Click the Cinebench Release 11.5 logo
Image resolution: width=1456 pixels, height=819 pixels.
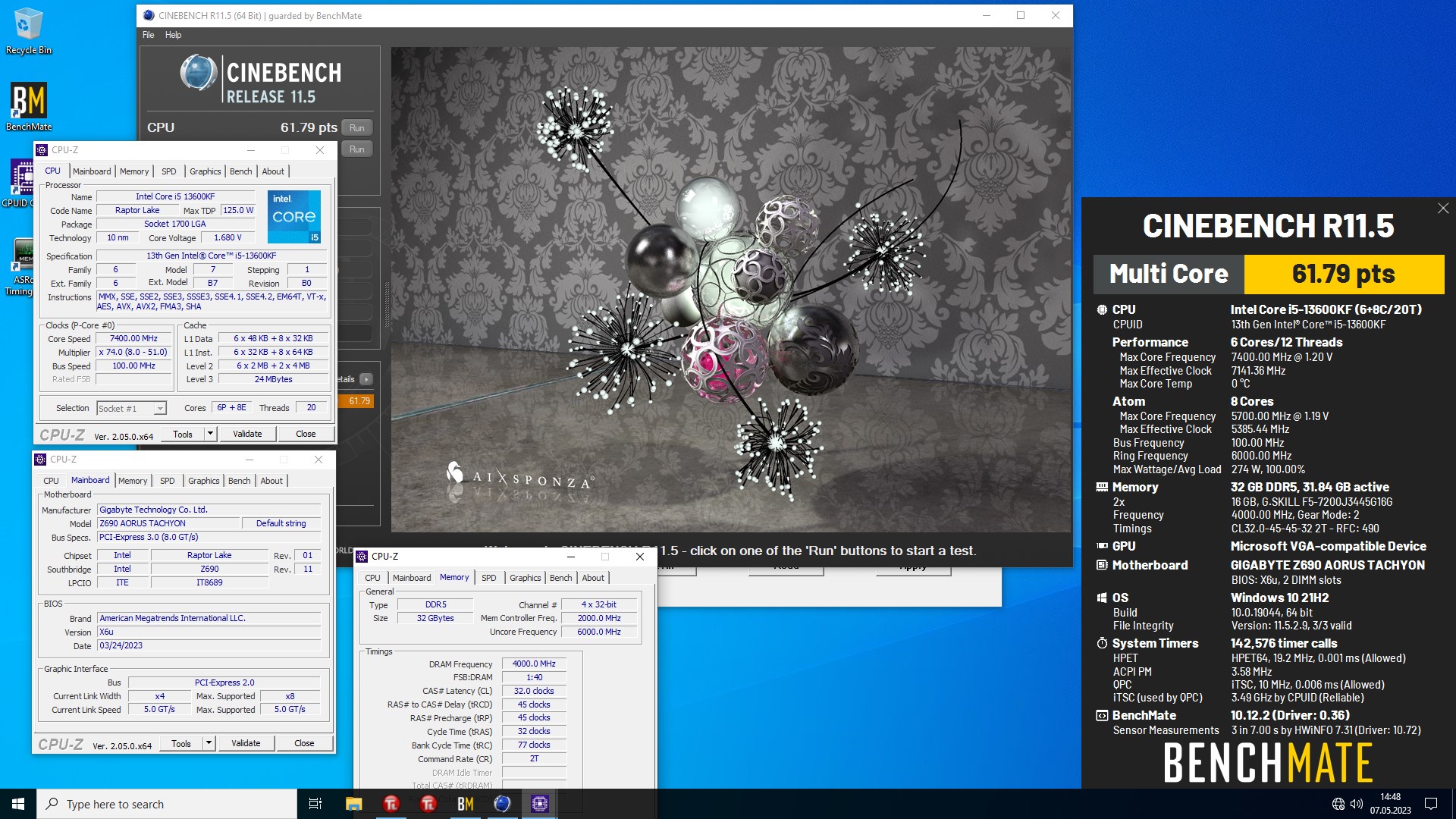click(261, 80)
